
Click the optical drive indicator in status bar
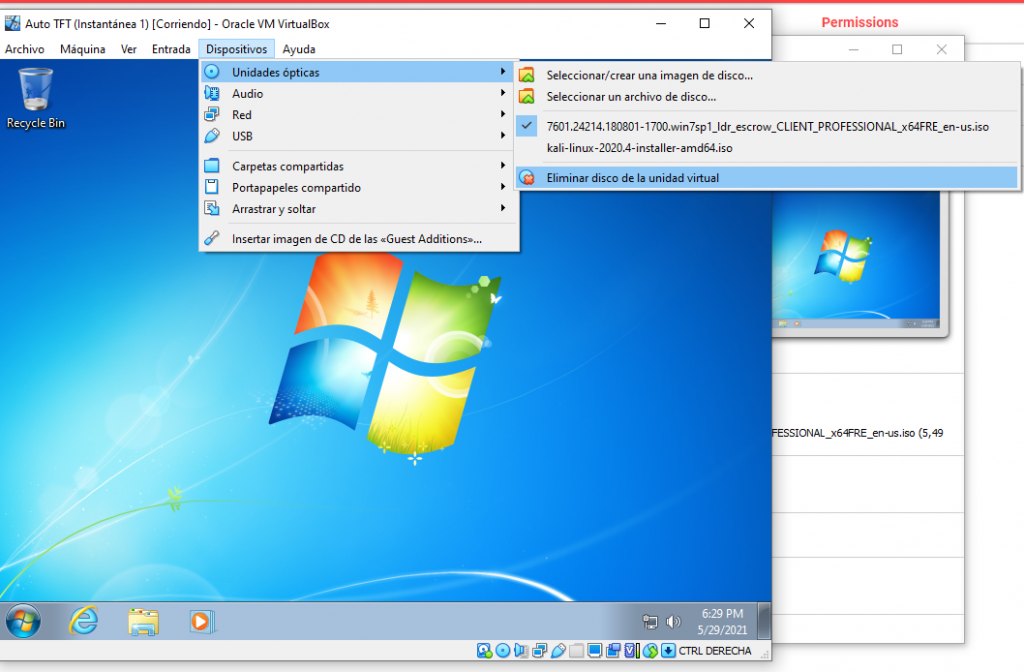click(503, 651)
